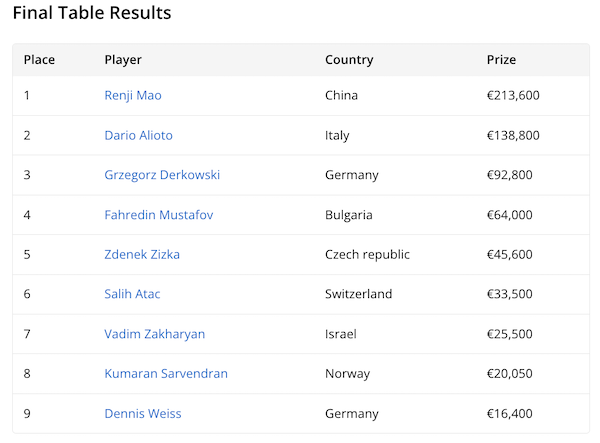Open the Vadim Zakharyan player link

[154, 334]
